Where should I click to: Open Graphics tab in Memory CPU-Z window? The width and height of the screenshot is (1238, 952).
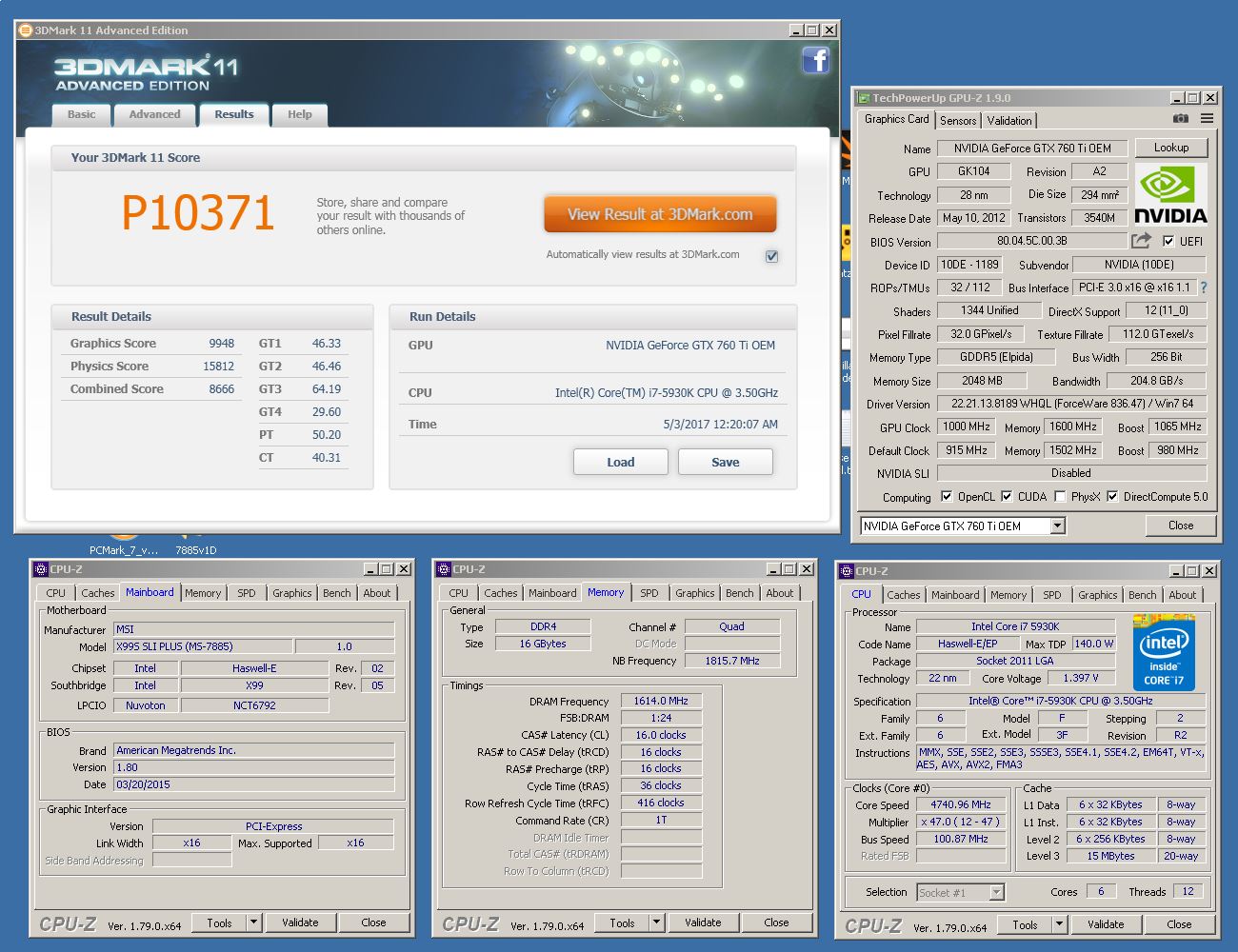(695, 593)
